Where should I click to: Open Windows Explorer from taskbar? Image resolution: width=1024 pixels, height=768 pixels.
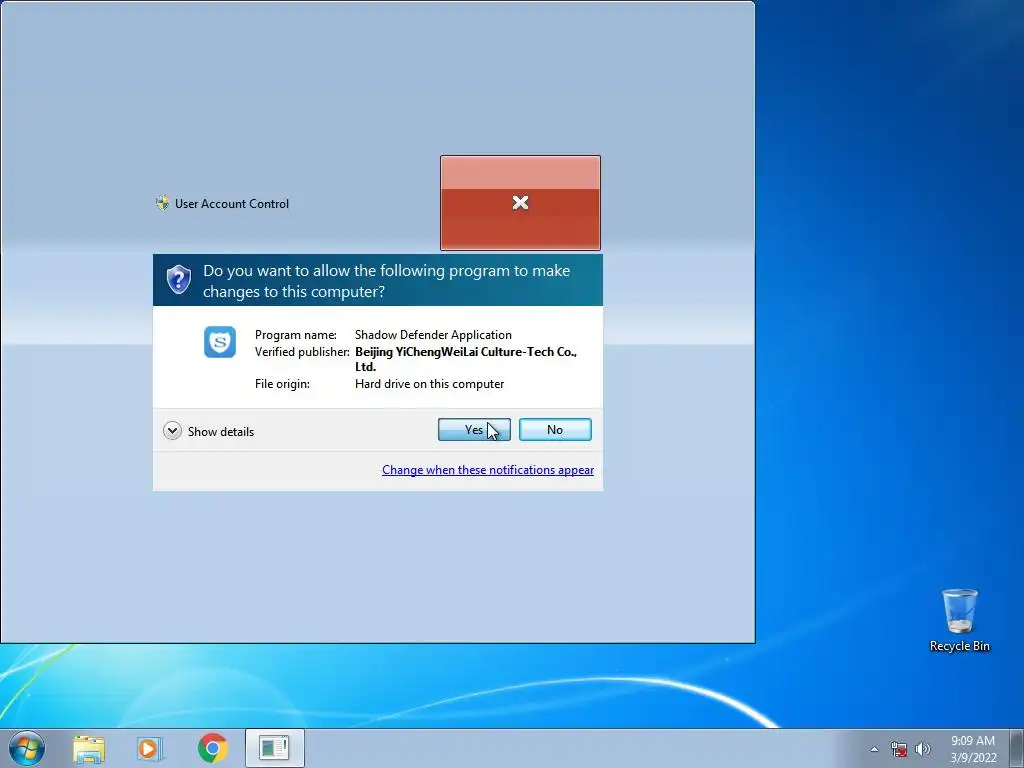[x=89, y=748]
